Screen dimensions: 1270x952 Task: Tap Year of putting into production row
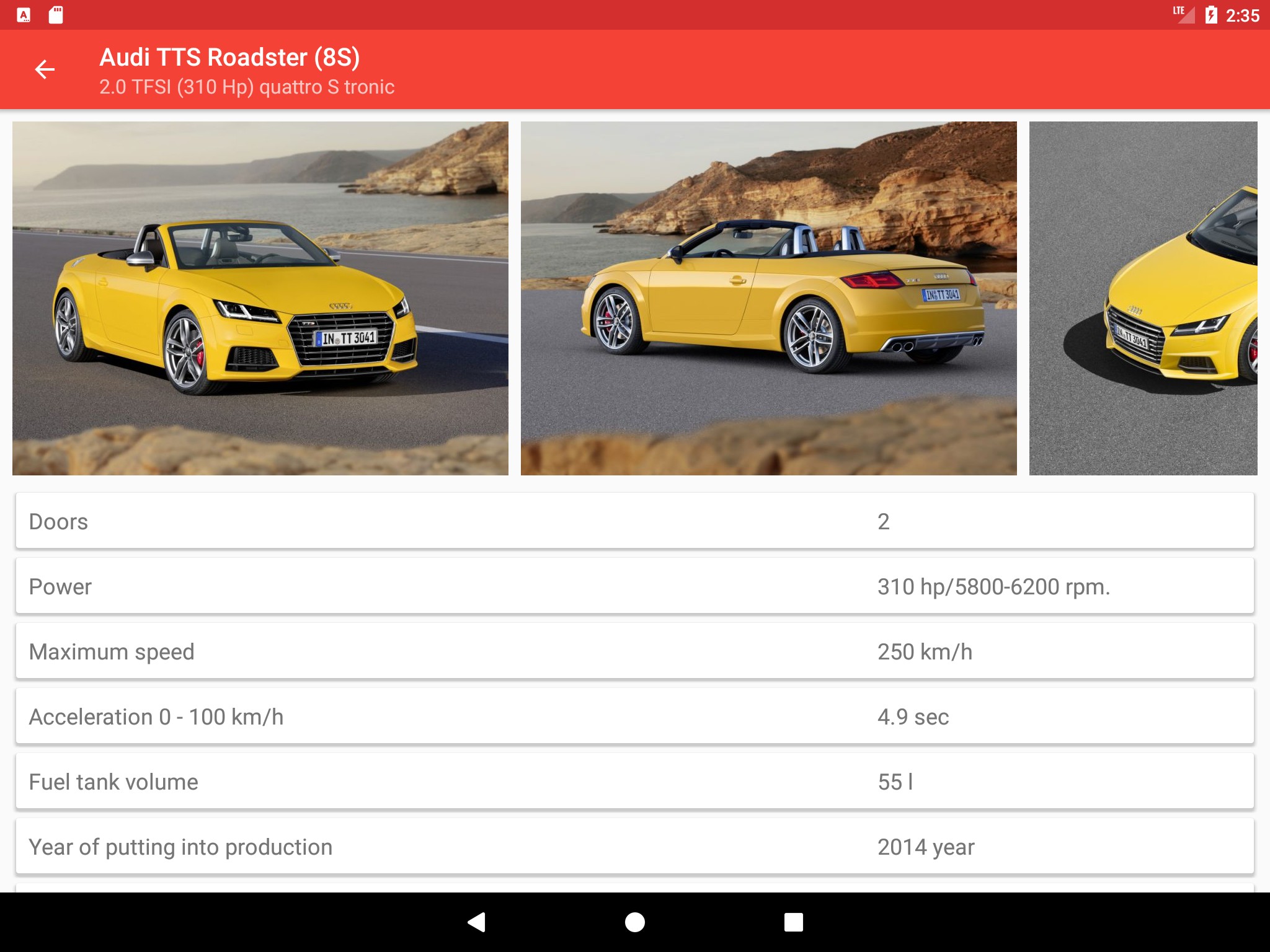click(x=634, y=847)
